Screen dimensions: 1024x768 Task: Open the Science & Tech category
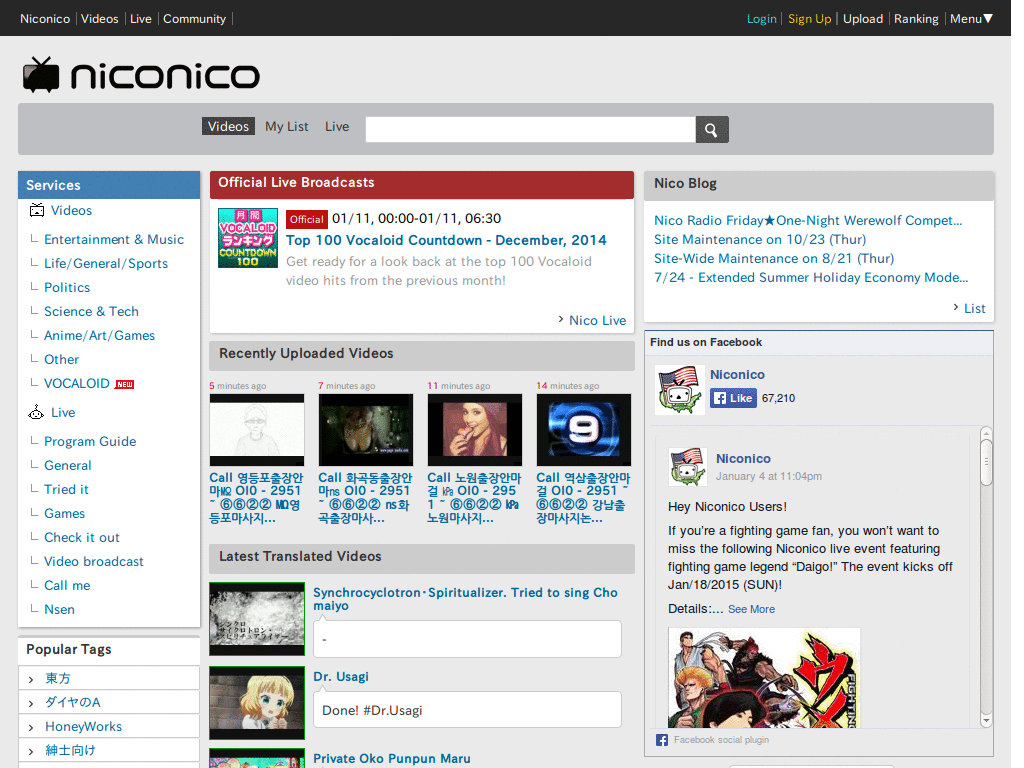91,312
